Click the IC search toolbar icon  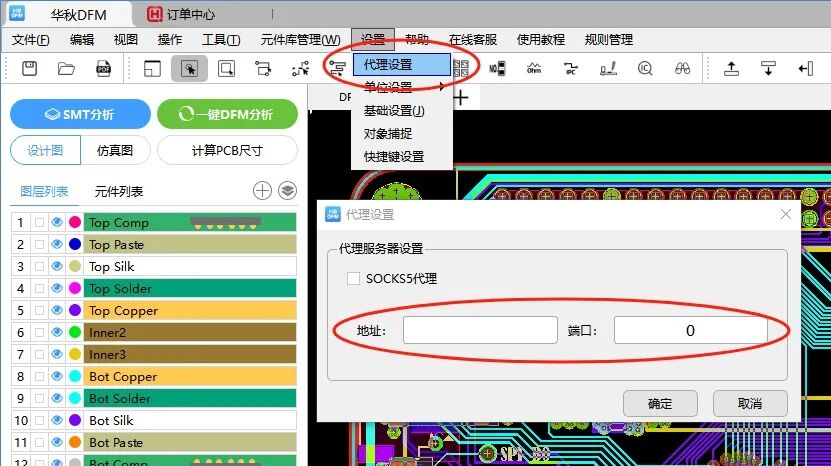point(645,68)
